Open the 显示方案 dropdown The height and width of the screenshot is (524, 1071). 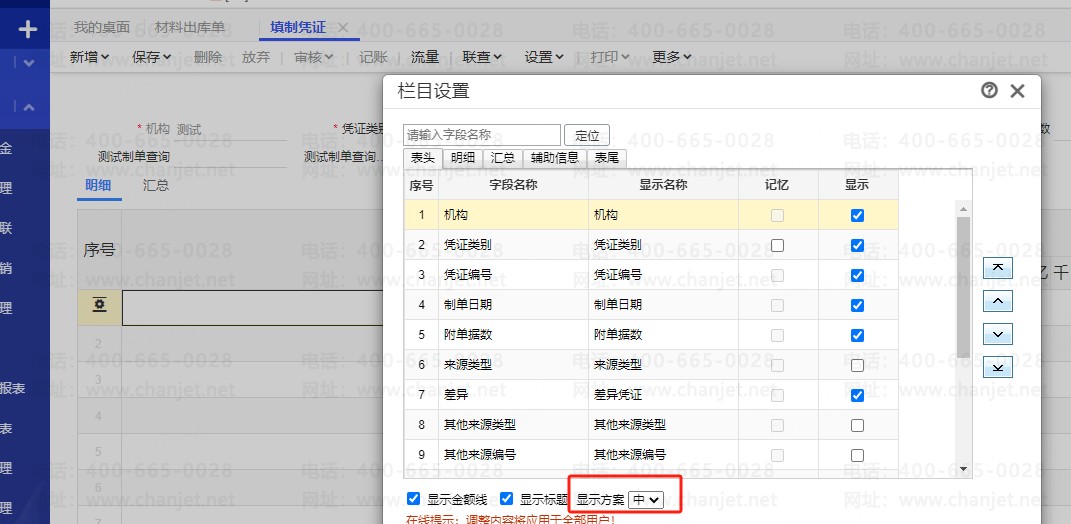[x=646, y=499]
